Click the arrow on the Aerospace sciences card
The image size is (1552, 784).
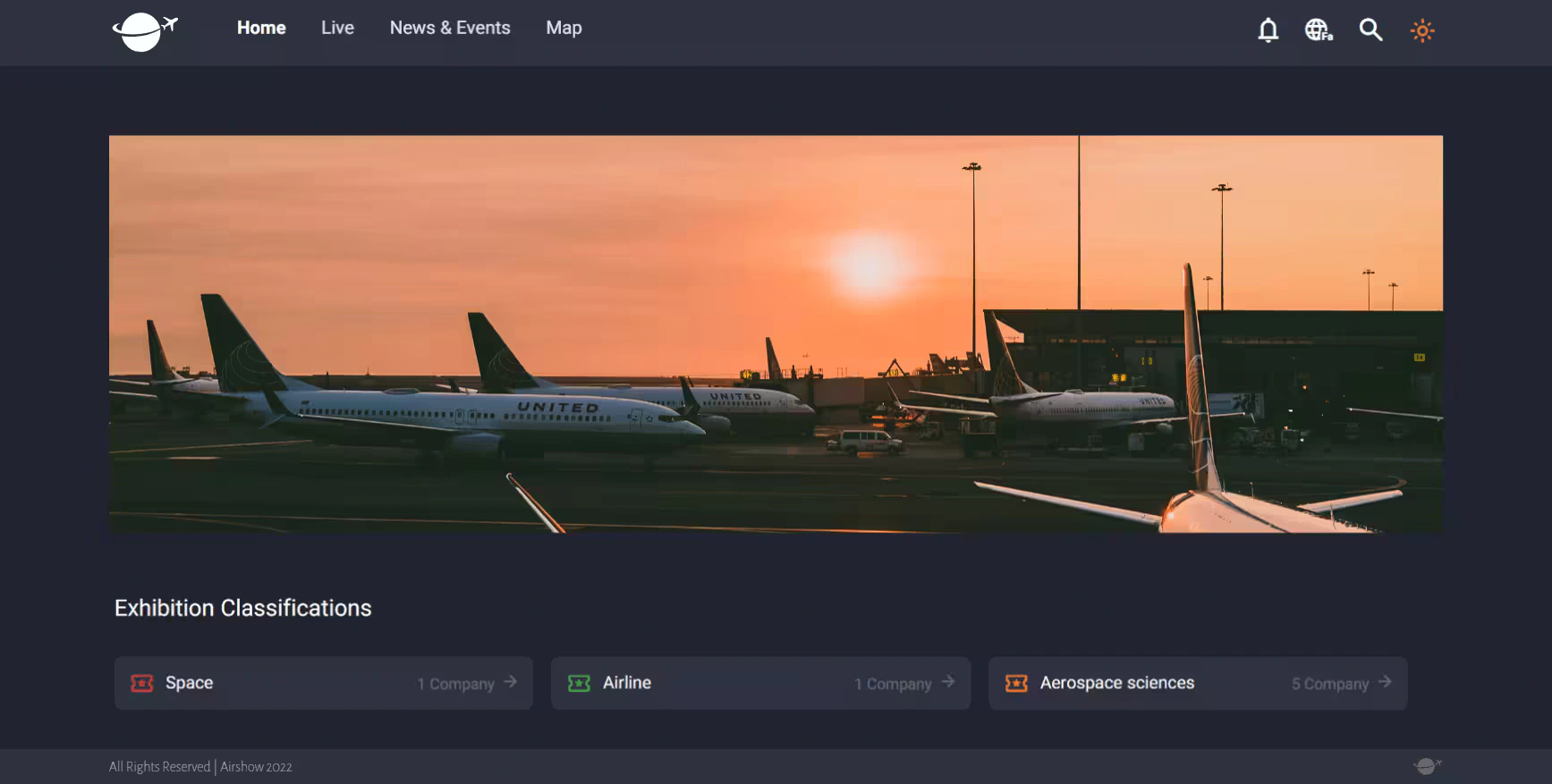[x=1385, y=682]
